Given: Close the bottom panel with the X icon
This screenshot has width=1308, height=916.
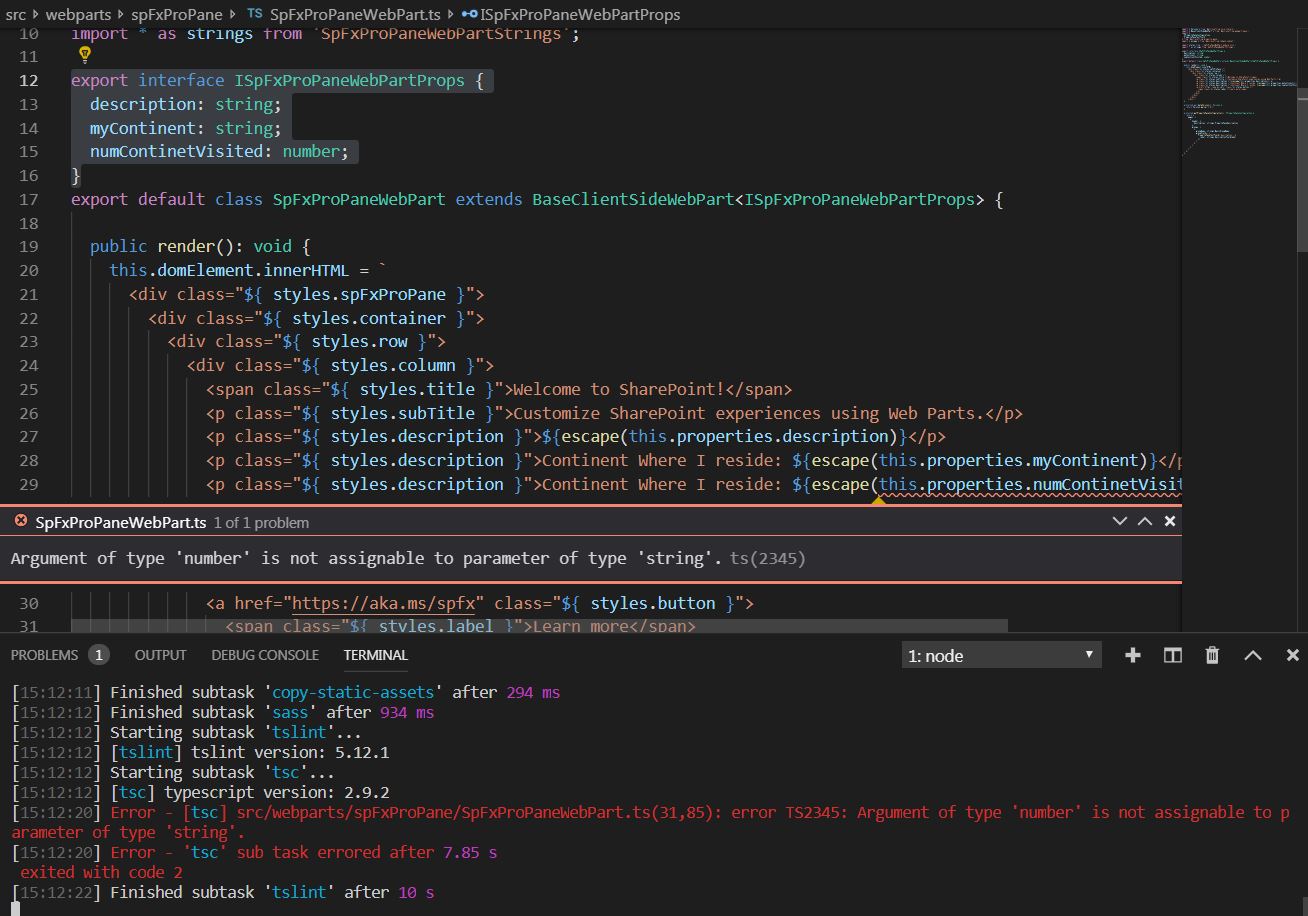Looking at the screenshot, I should coord(1291,655).
